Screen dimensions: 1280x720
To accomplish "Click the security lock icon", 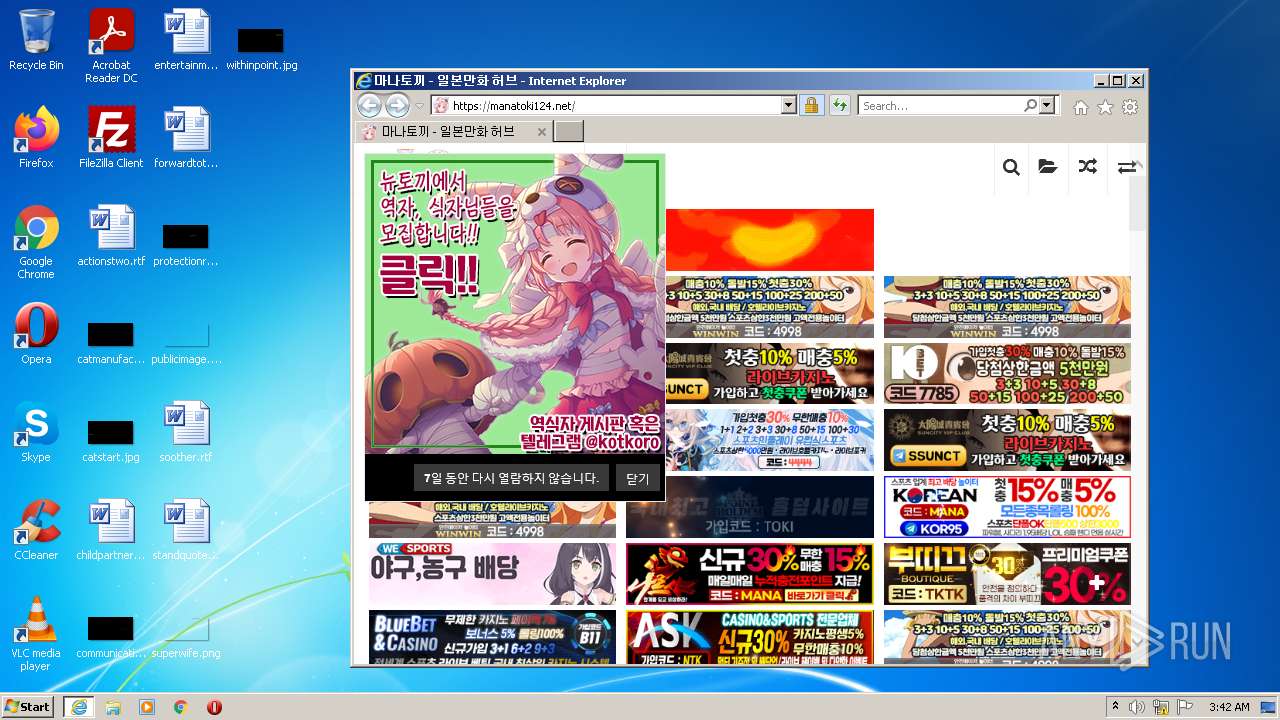I will 811,105.
